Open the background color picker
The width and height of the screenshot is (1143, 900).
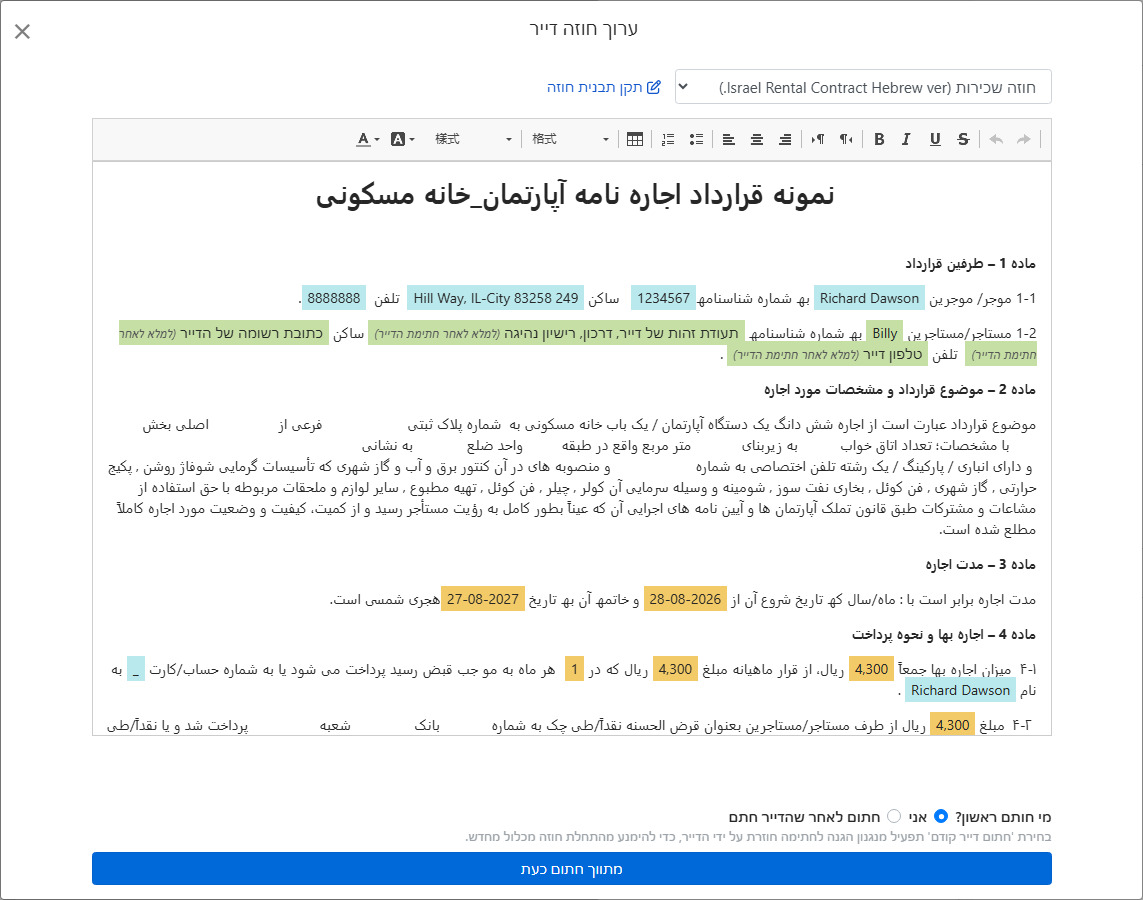[x=402, y=139]
